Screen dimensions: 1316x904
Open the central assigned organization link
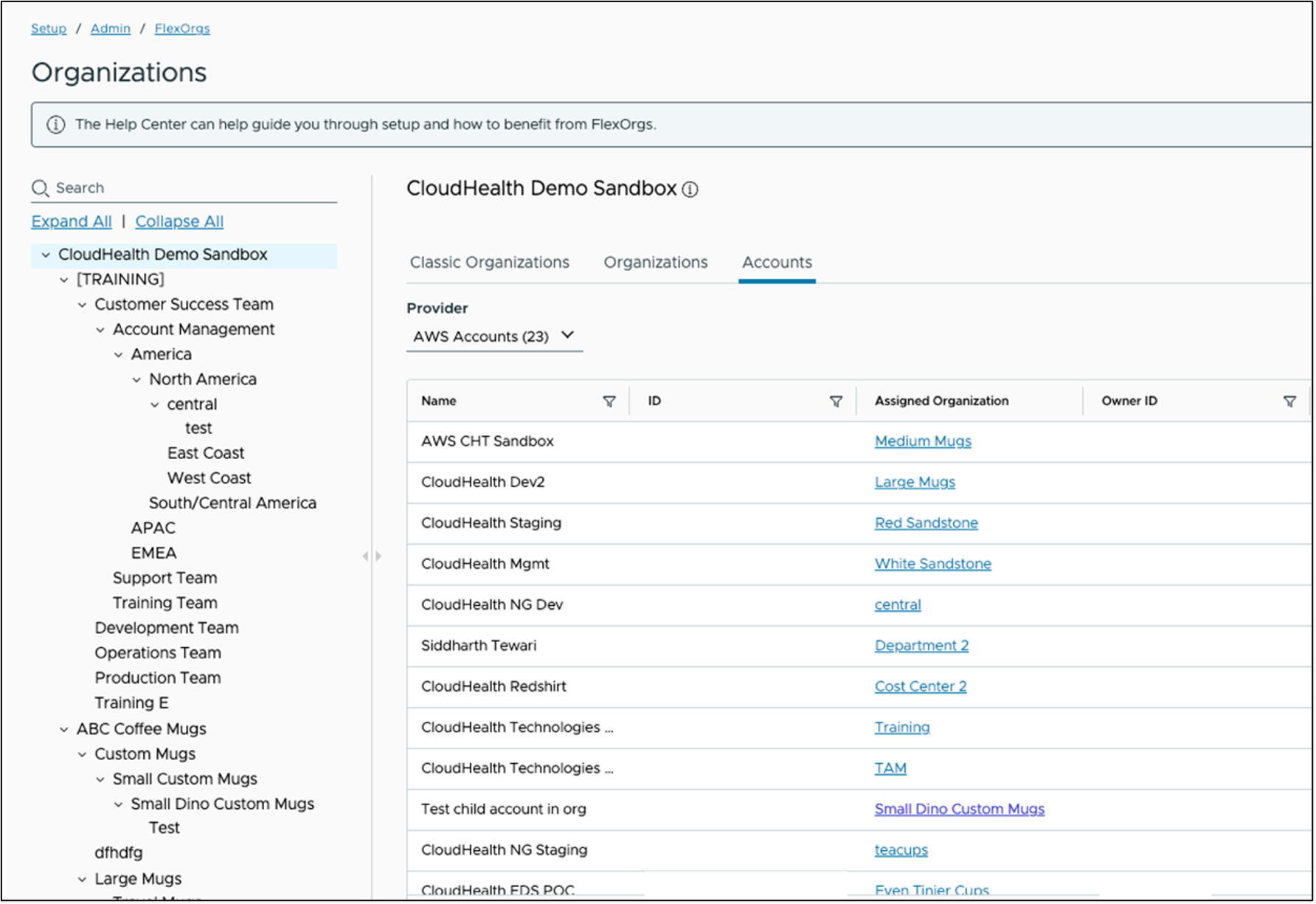[898, 605]
